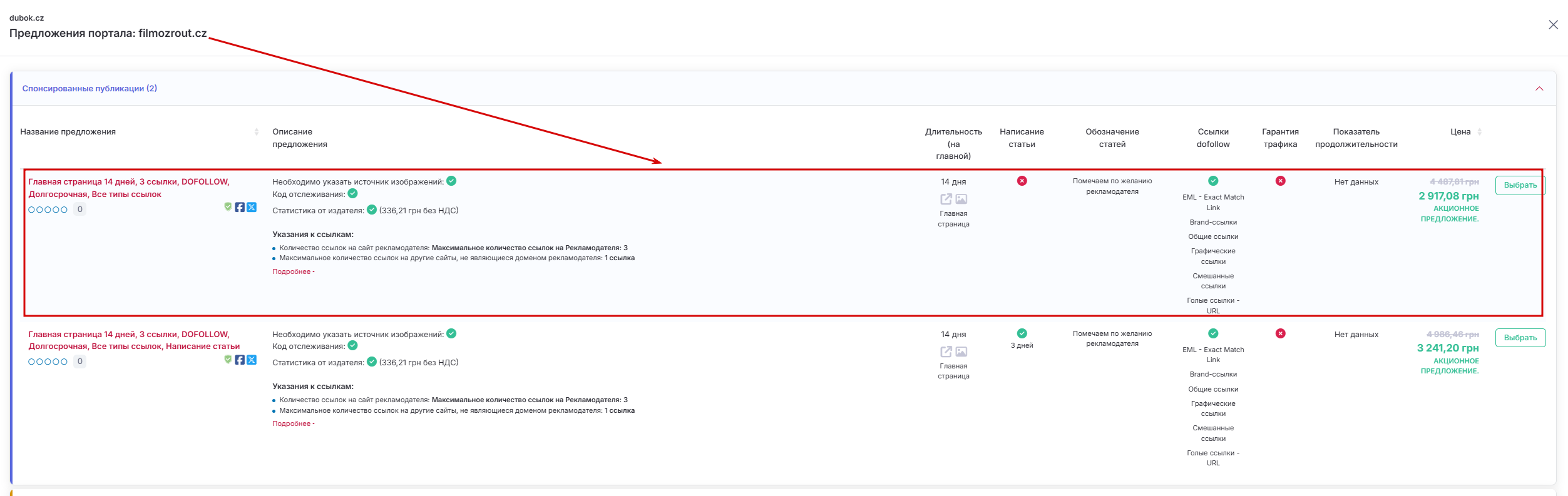Viewport: 1568px width, 496px height.
Task: Close the portal offers dialog
Action: pos(1553,25)
